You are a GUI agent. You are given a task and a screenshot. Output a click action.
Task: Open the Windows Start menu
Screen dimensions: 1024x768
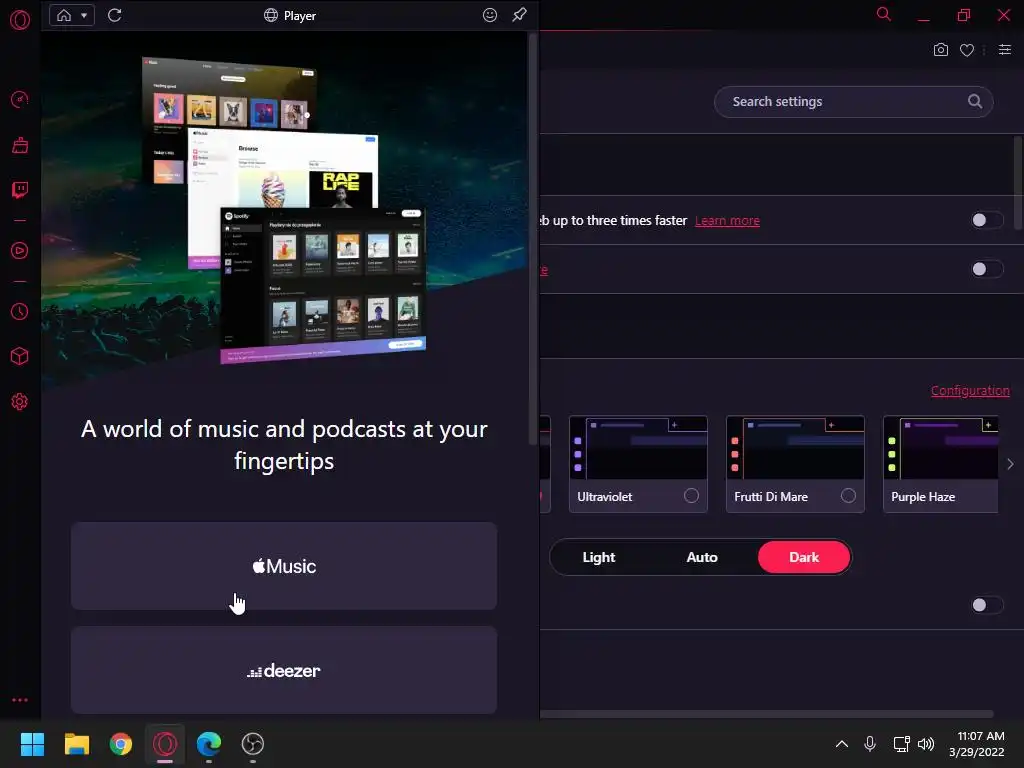tap(32, 744)
